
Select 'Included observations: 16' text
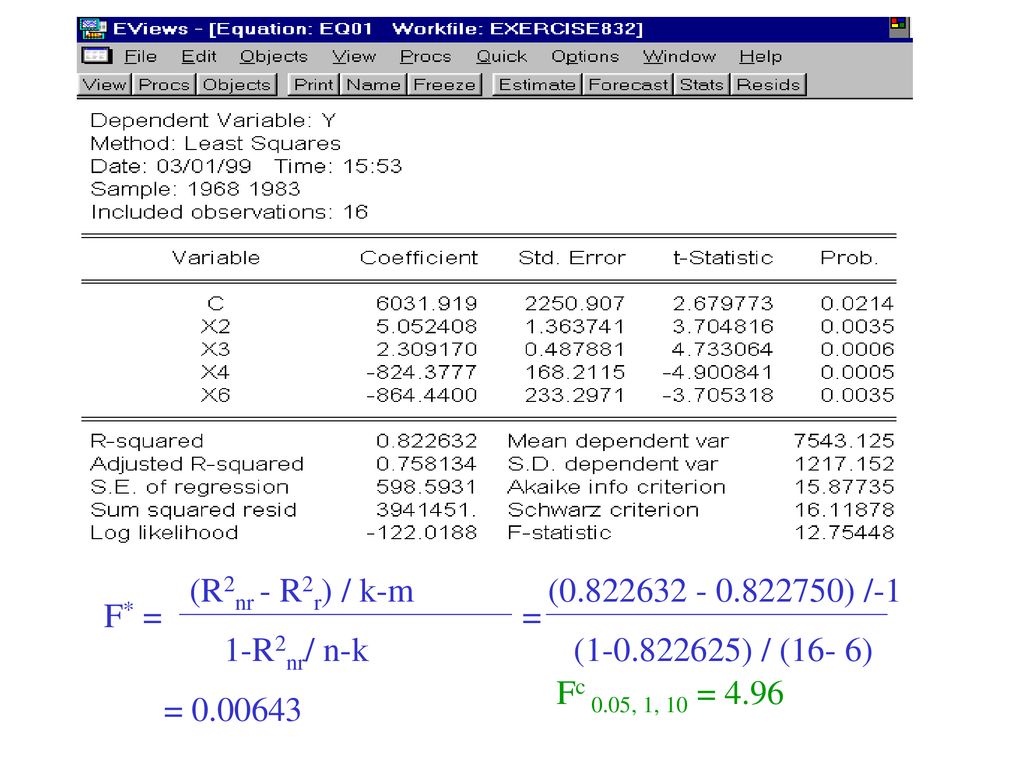tap(229, 212)
